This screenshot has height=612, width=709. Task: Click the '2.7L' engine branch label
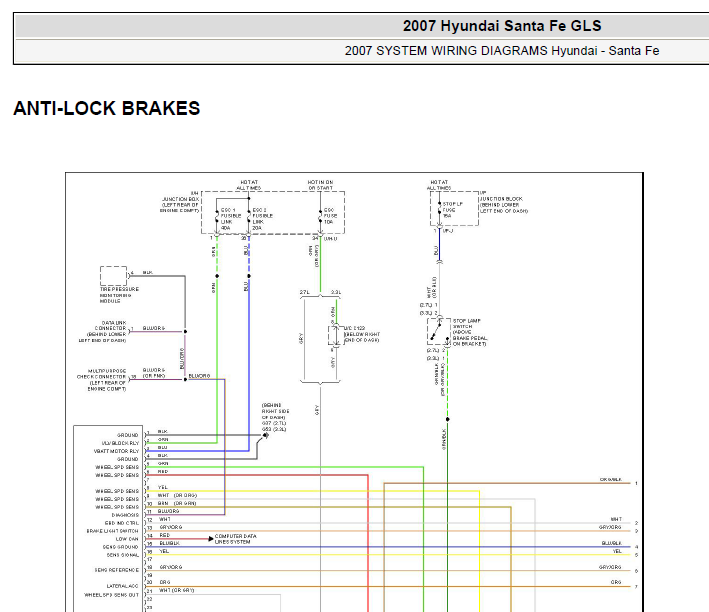305,292
